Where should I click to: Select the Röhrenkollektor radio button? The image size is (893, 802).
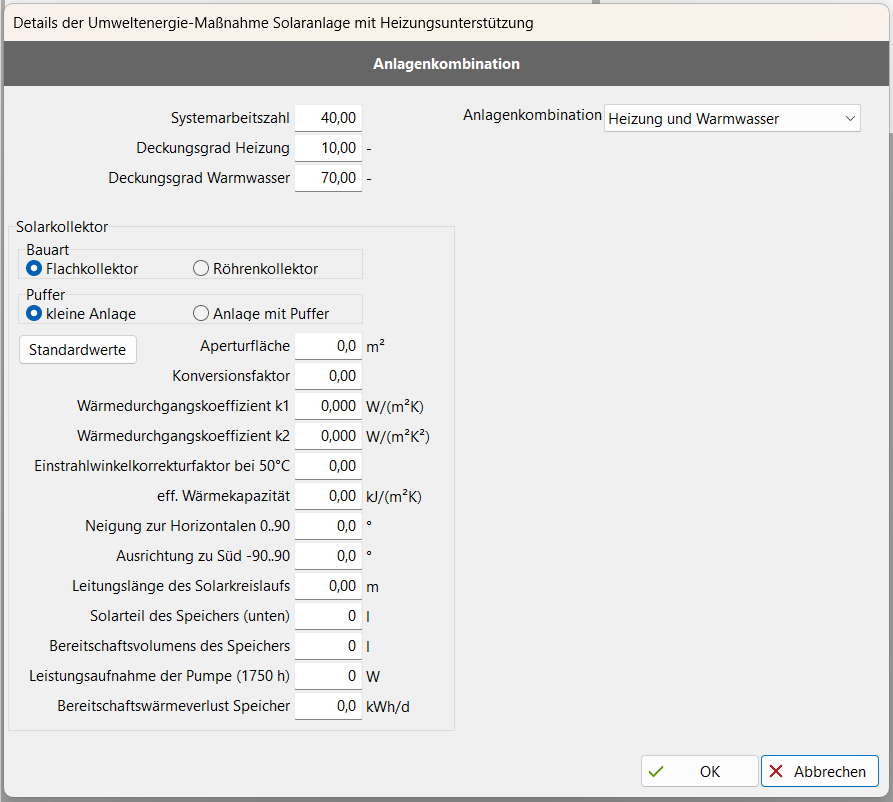click(201, 268)
